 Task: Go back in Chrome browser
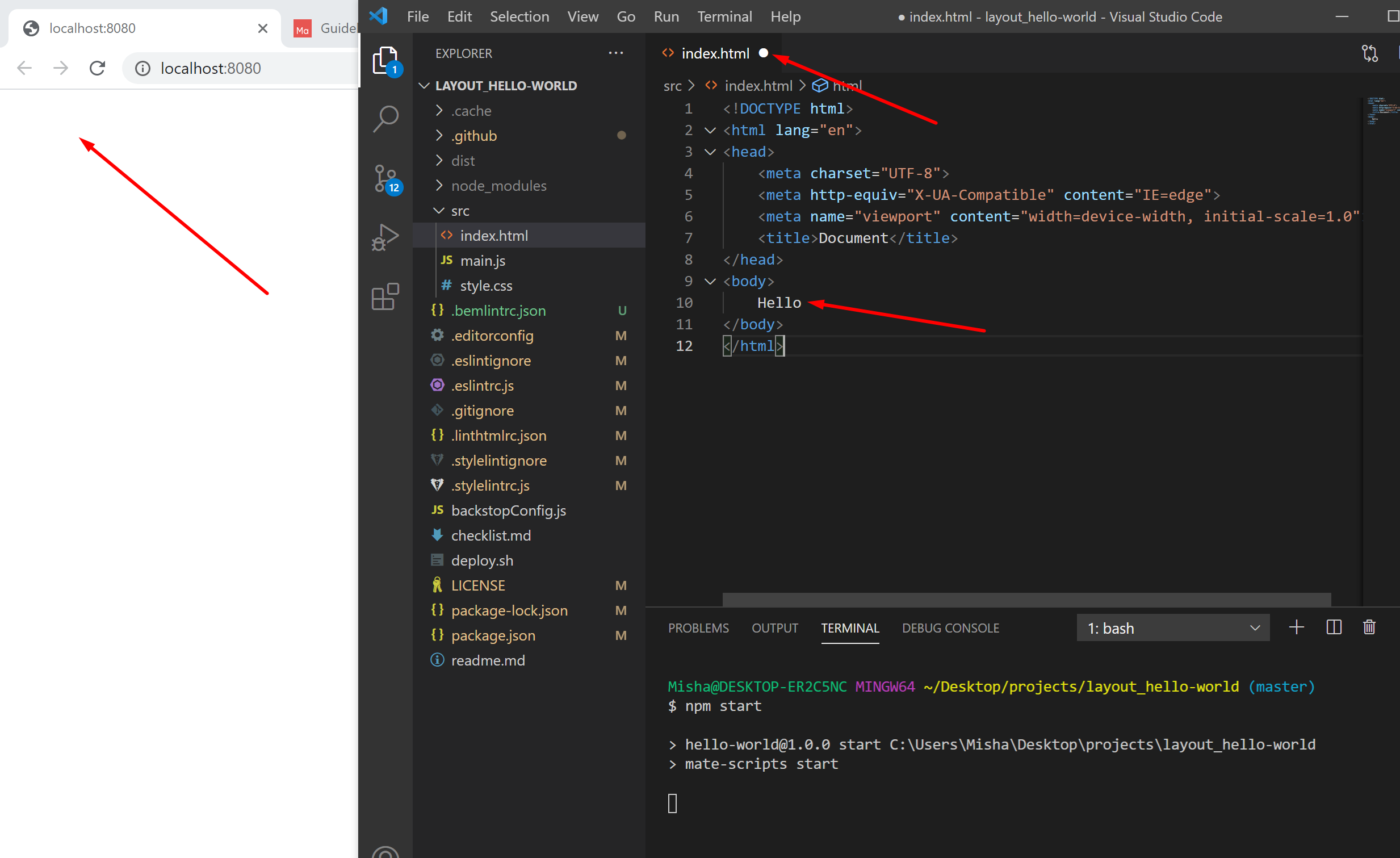(24, 69)
